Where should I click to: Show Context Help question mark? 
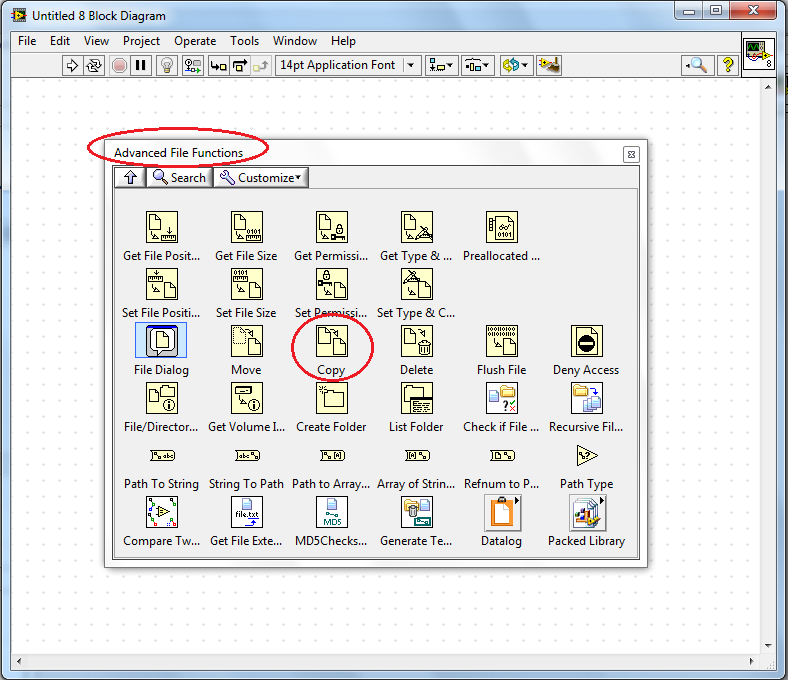tap(727, 65)
